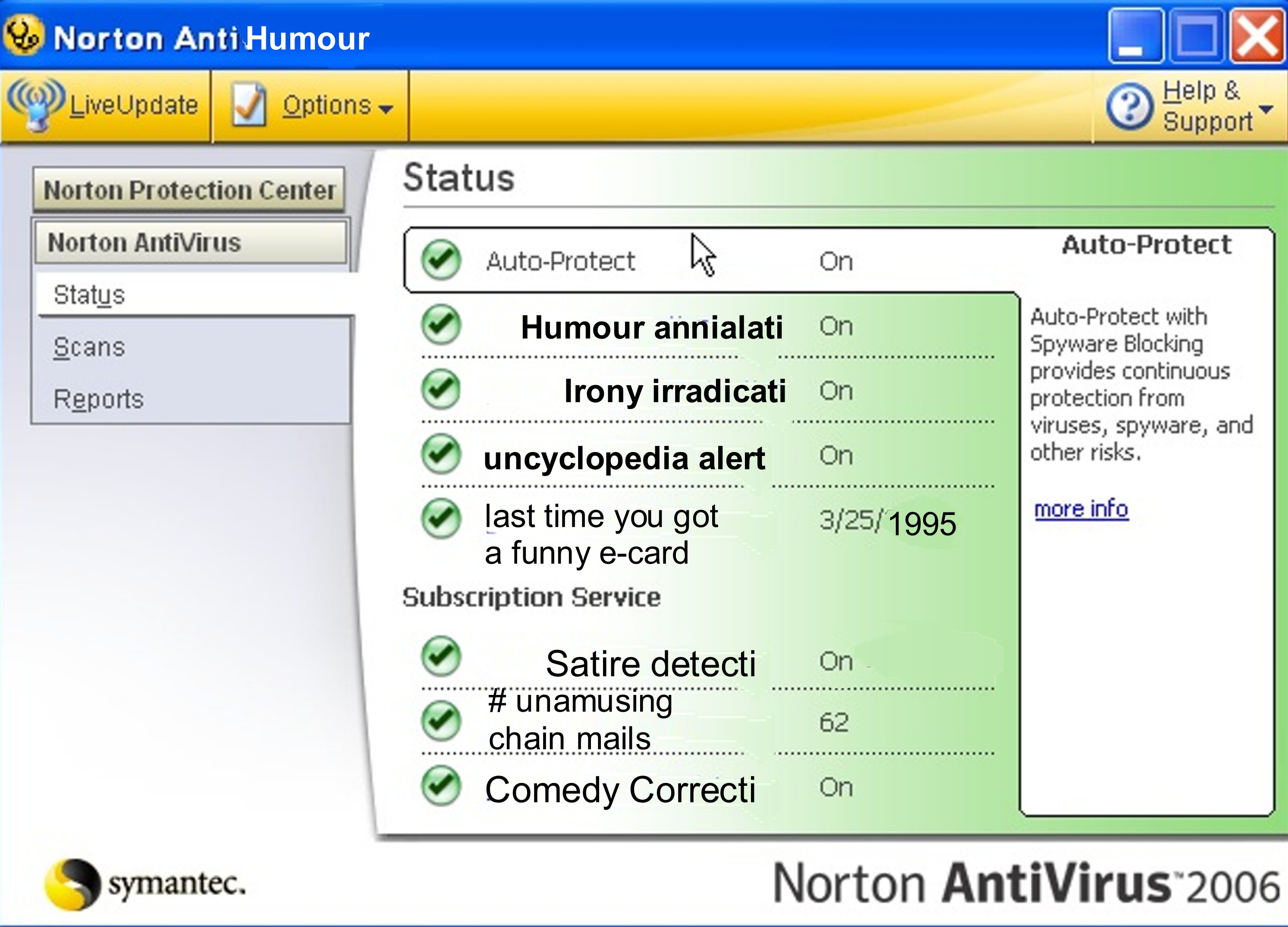1288x927 pixels.
Task: Select the Humour annialati item
Action: [652, 327]
